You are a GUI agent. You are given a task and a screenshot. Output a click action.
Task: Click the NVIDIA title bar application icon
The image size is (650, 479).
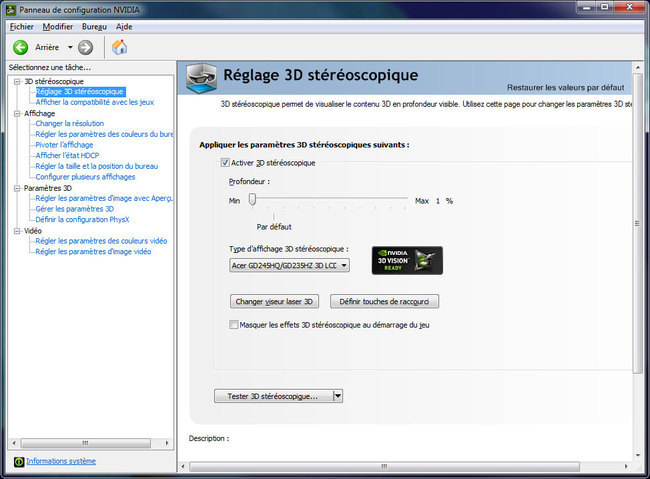11,9
